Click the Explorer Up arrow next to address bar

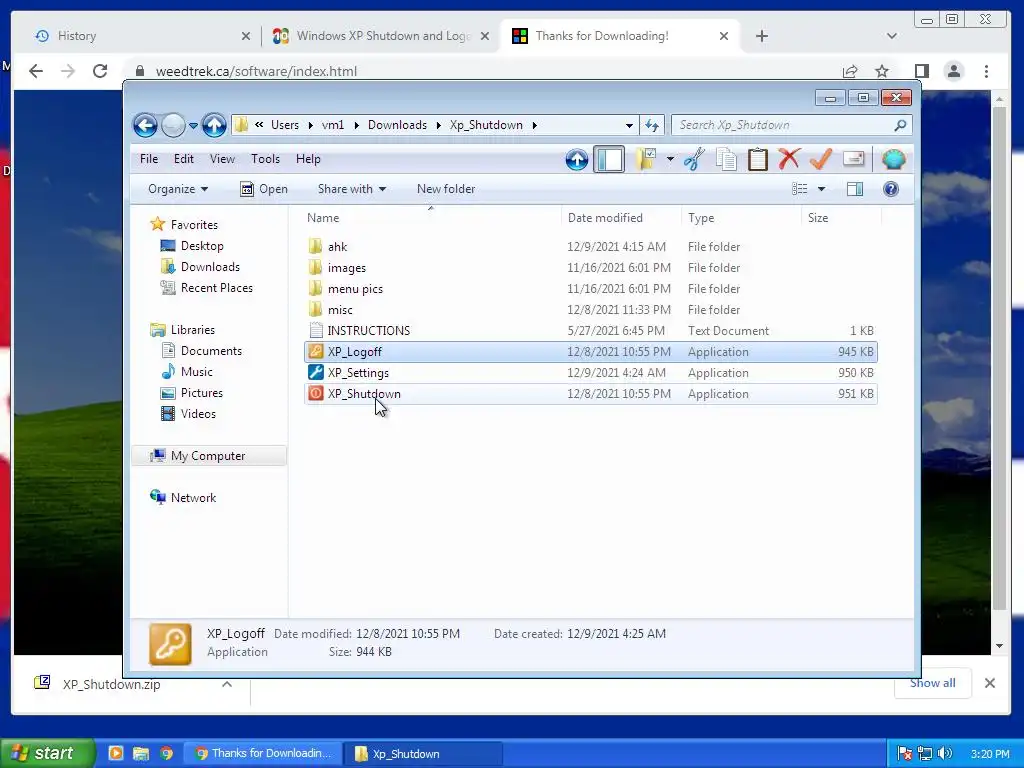tap(214, 125)
